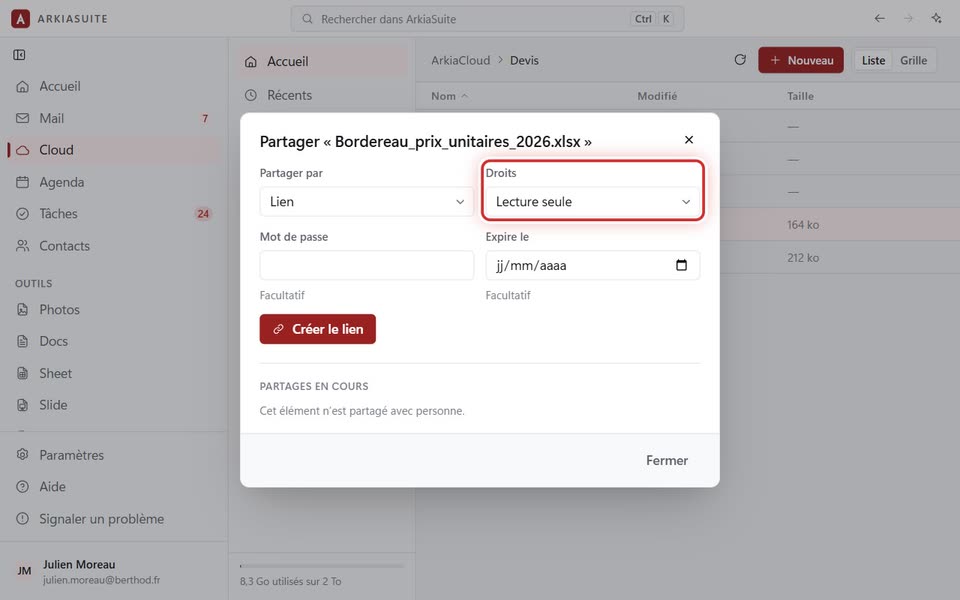
Task: Click the search box Rechercher dans ArkiaSuite
Action: (x=487, y=19)
